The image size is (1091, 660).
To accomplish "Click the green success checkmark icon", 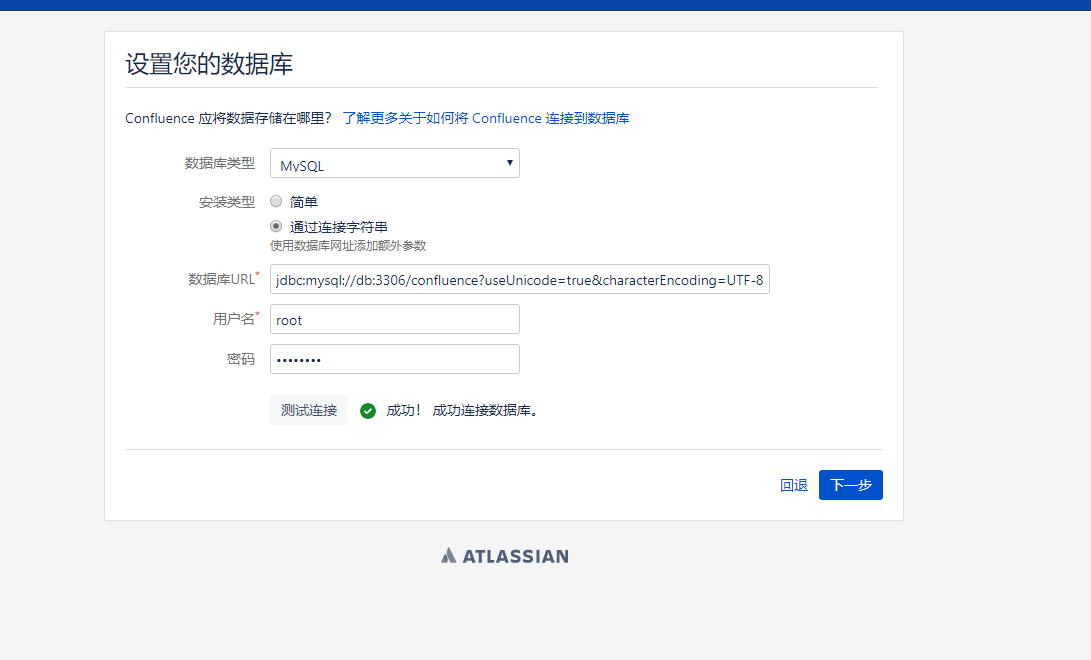I will pyautogui.click(x=368, y=411).
